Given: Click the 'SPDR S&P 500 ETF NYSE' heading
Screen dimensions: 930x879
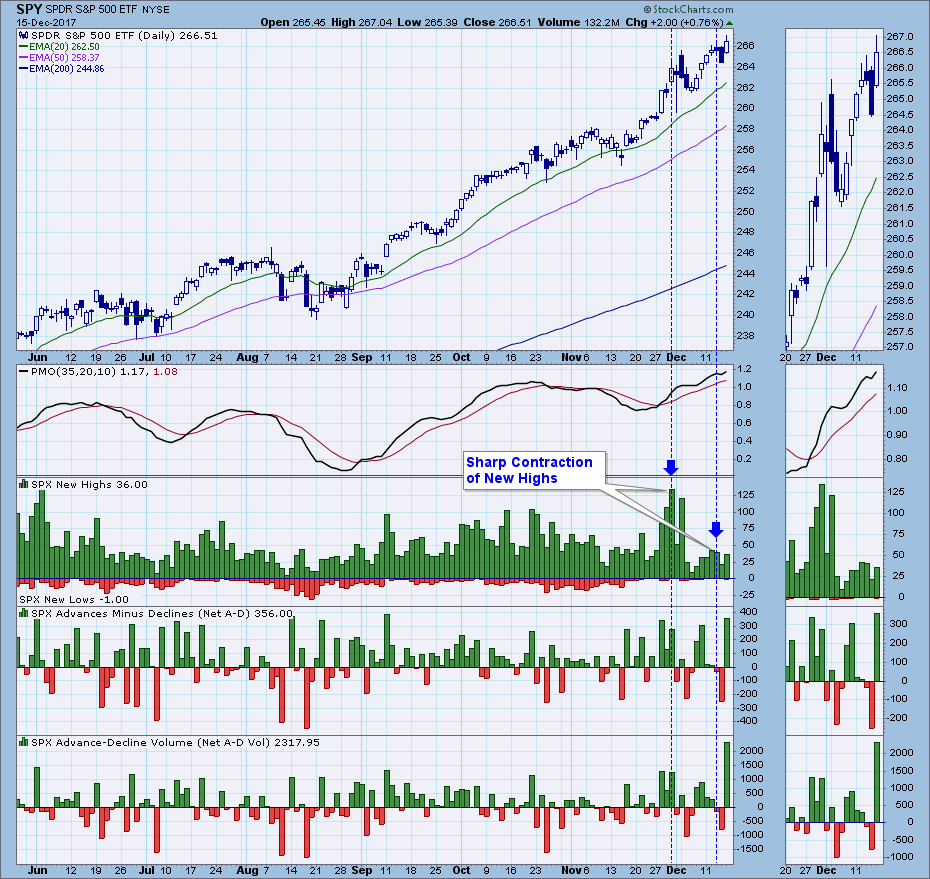Looking at the screenshot, I should click(x=107, y=9).
